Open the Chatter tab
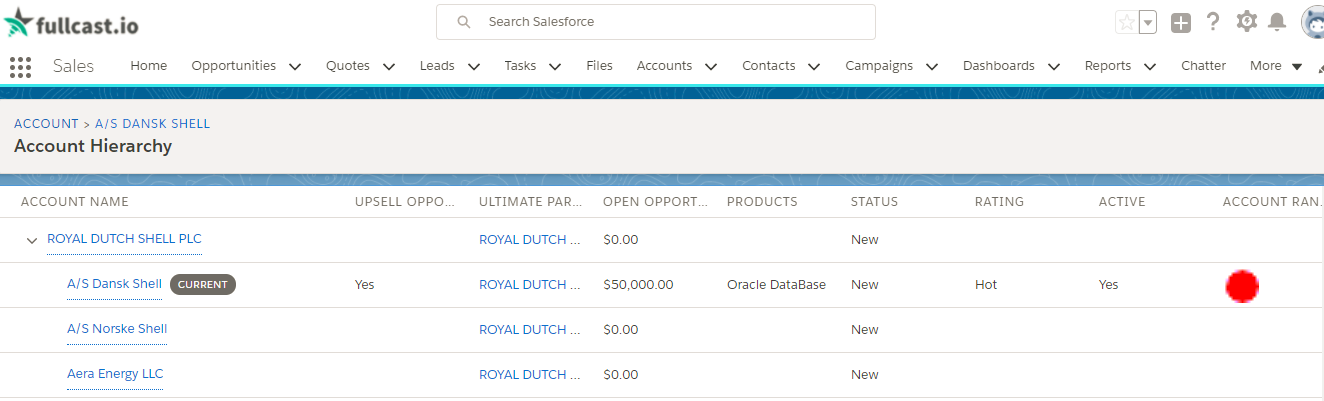This screenshot has width=1324, height=401. (1203, 66)
